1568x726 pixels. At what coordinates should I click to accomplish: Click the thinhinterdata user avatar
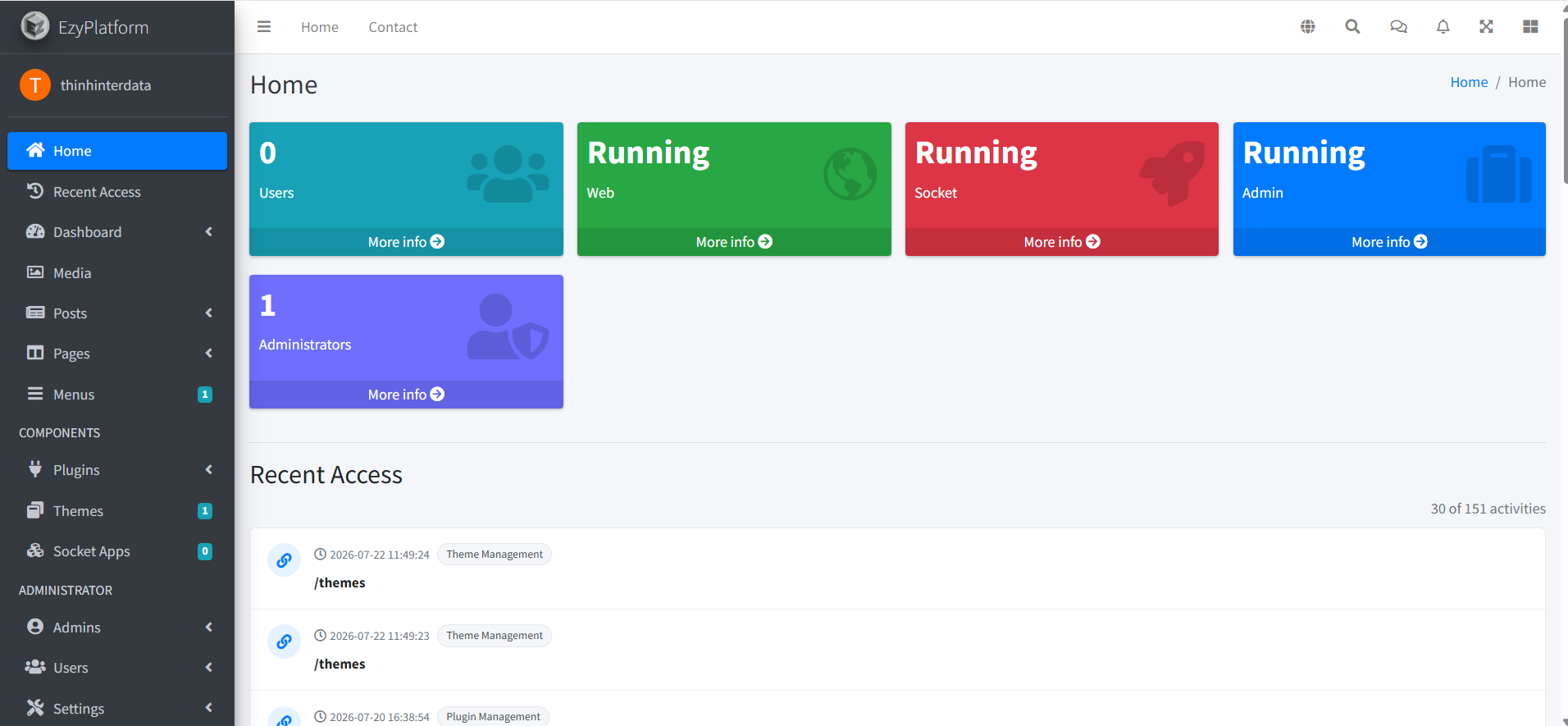pos(35,85)
